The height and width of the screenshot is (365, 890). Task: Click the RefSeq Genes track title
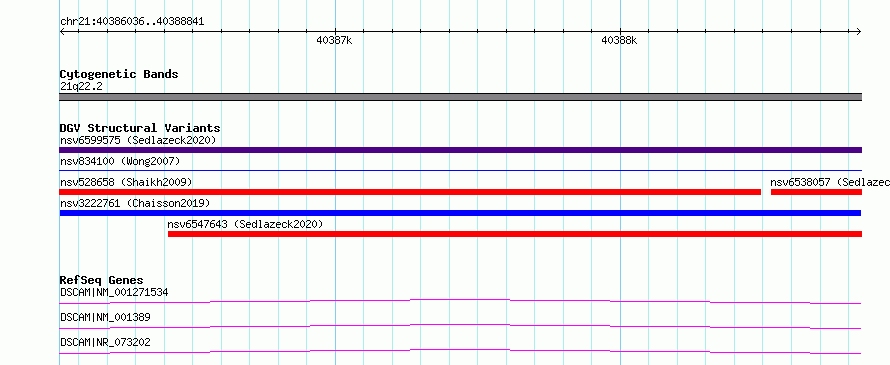click(102, 280)
